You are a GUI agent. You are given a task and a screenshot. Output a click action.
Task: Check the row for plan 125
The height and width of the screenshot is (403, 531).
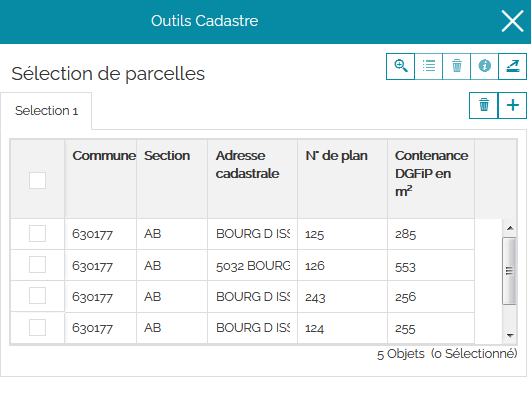[37, 234]
